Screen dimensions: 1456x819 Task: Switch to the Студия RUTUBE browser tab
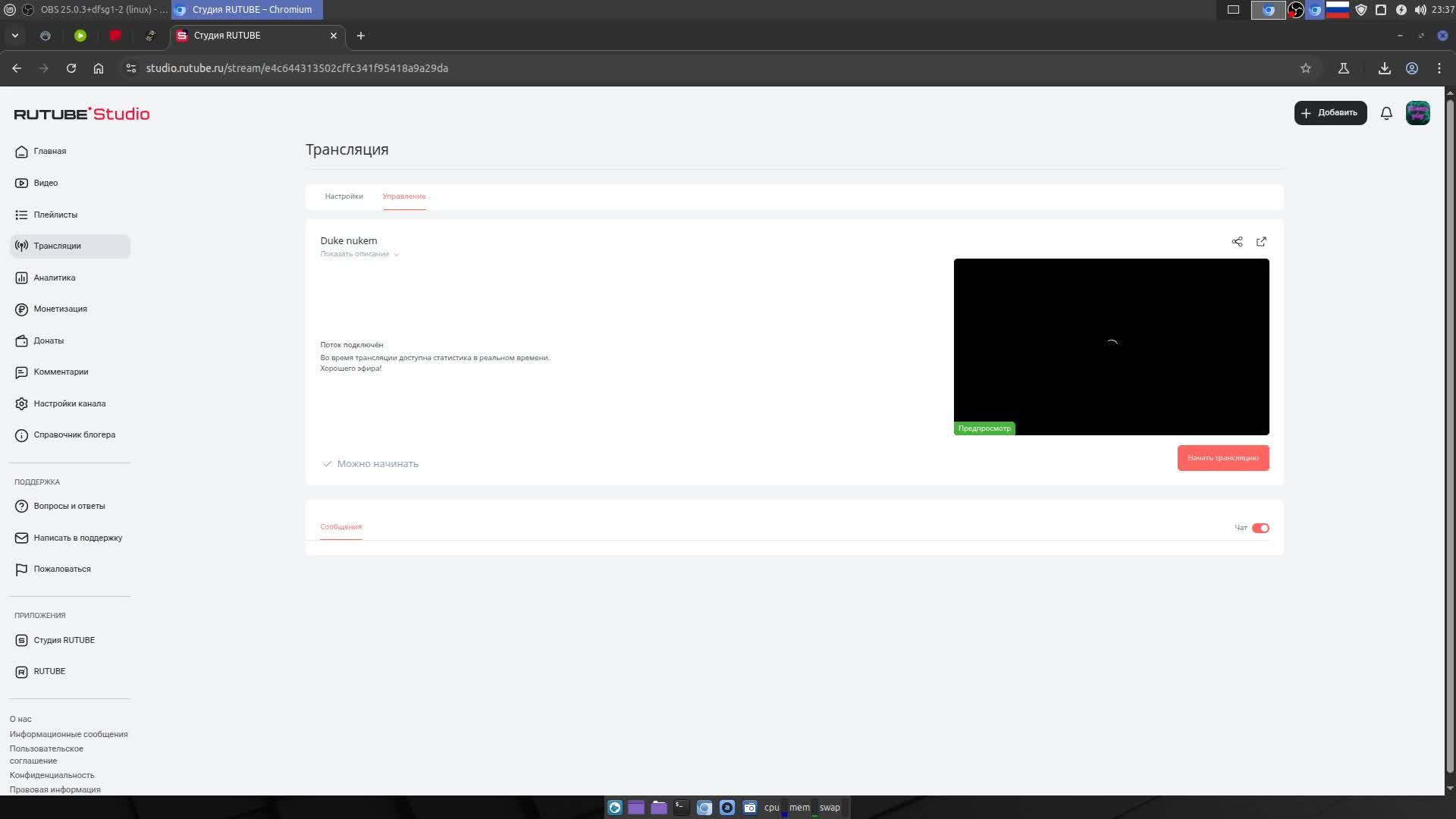(256, 36)
